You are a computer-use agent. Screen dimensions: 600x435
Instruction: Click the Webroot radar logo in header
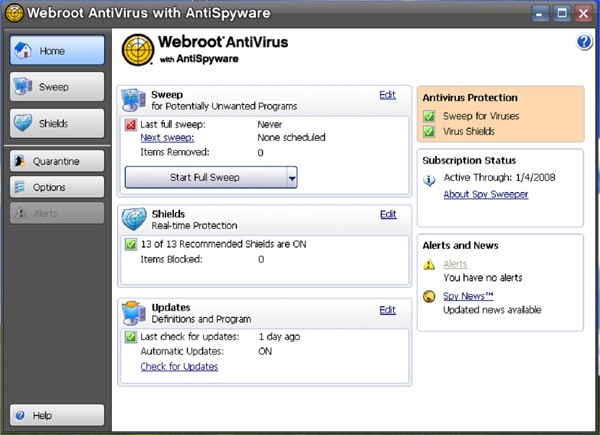pyautogui.click(x=138, y=50)
